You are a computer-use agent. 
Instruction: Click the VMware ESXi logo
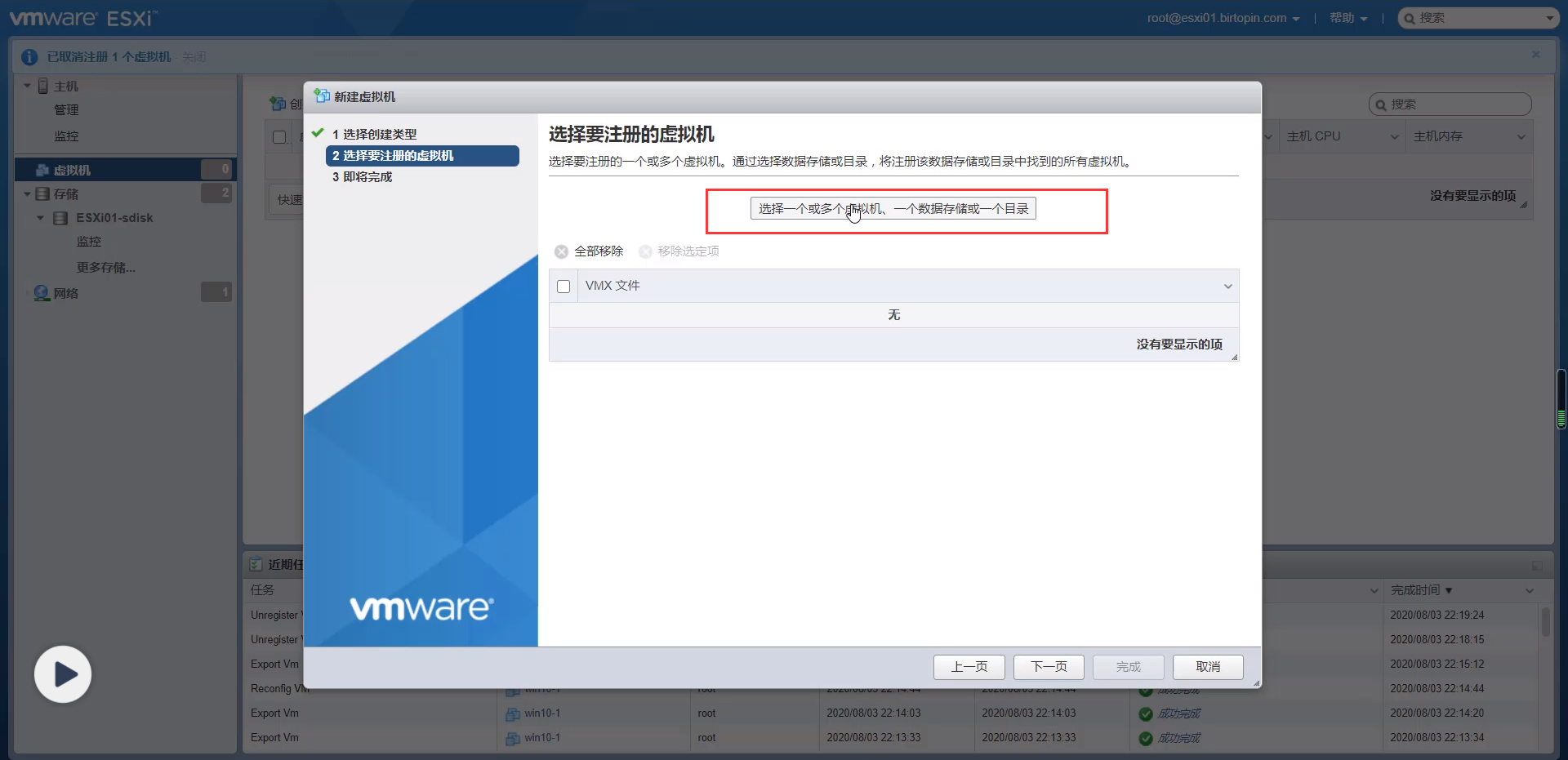click(x=83, y=18)
